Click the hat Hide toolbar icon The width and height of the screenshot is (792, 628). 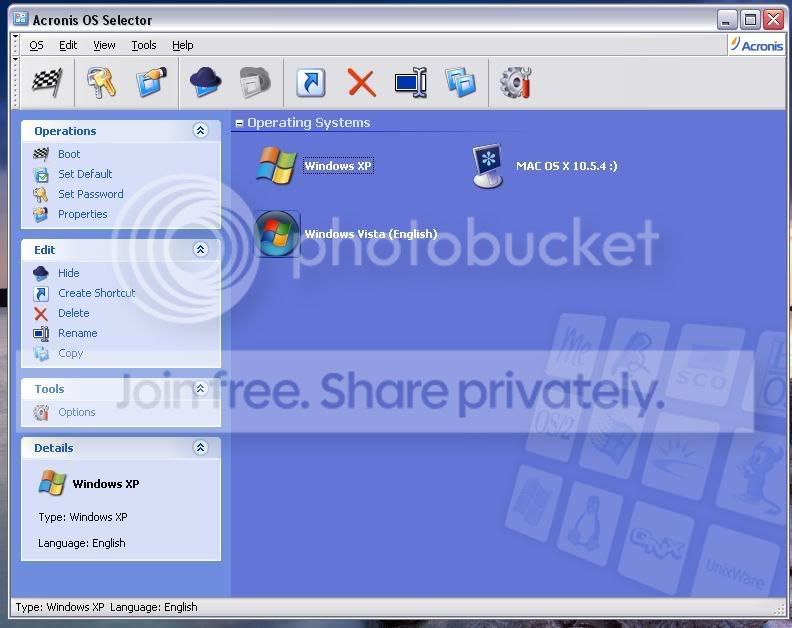(205, 82)
